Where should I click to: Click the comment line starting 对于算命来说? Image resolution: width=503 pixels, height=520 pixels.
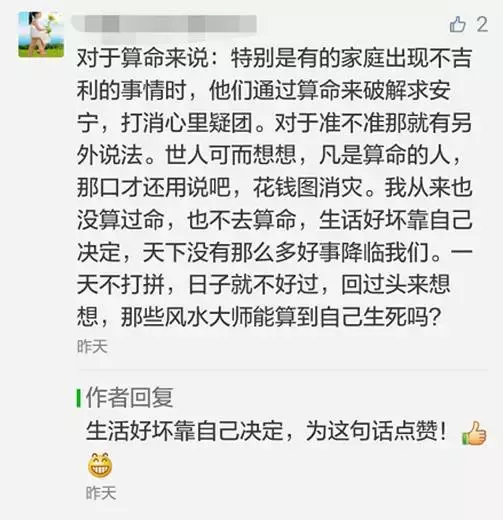pyautogui.click(x=274, y=58)
